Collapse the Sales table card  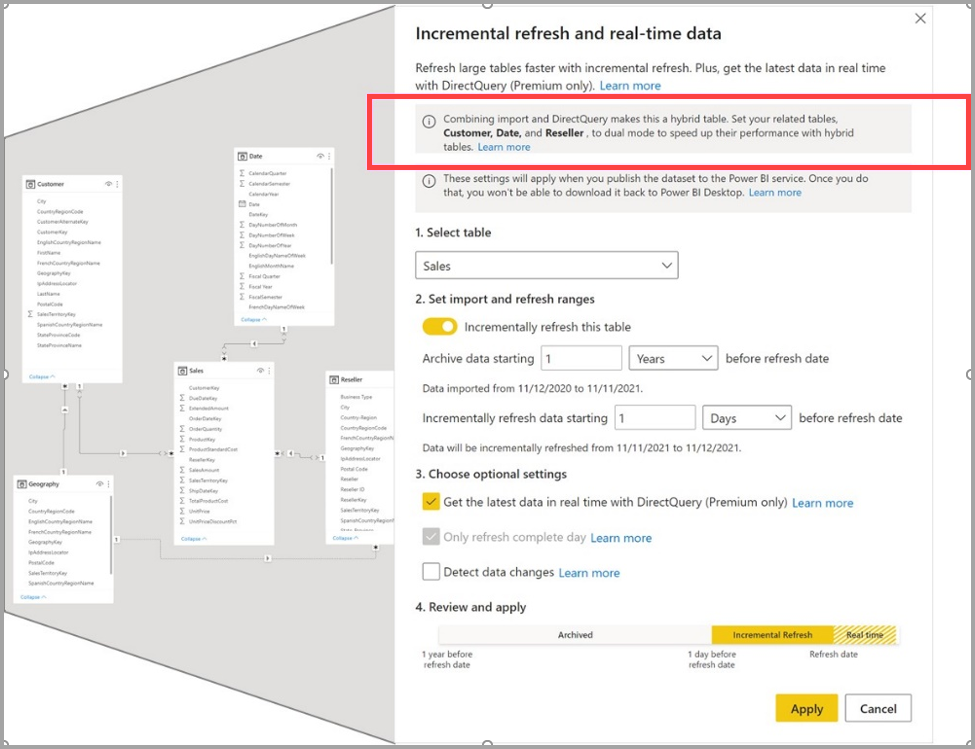pyautogui.click(x=194, y=539)
